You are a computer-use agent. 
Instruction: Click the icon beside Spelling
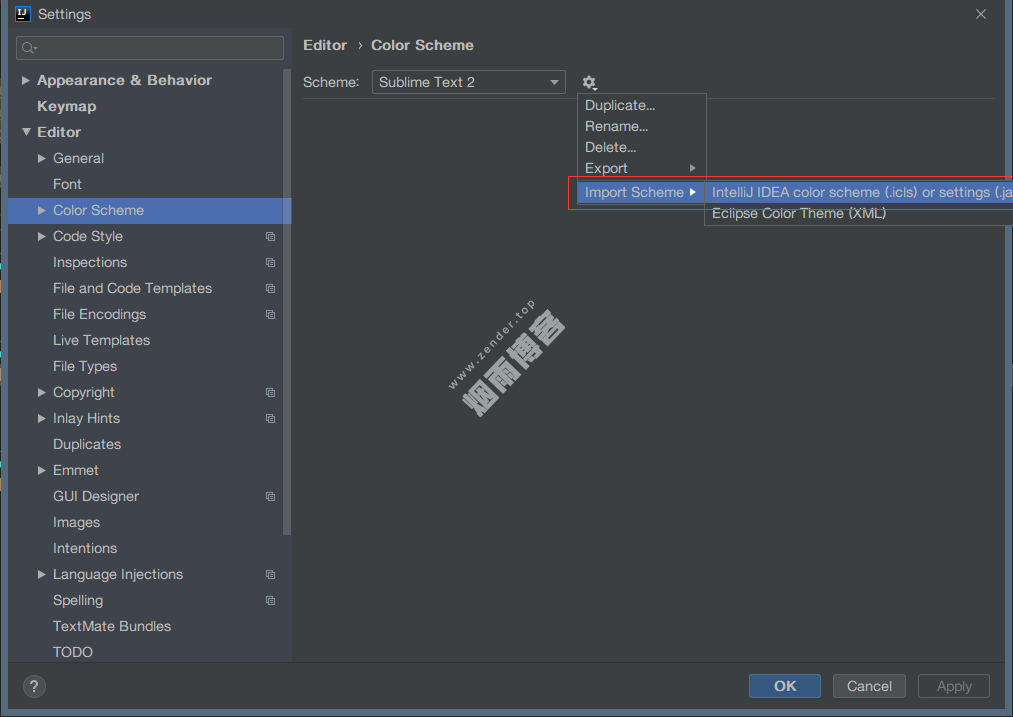coord(270,601)
